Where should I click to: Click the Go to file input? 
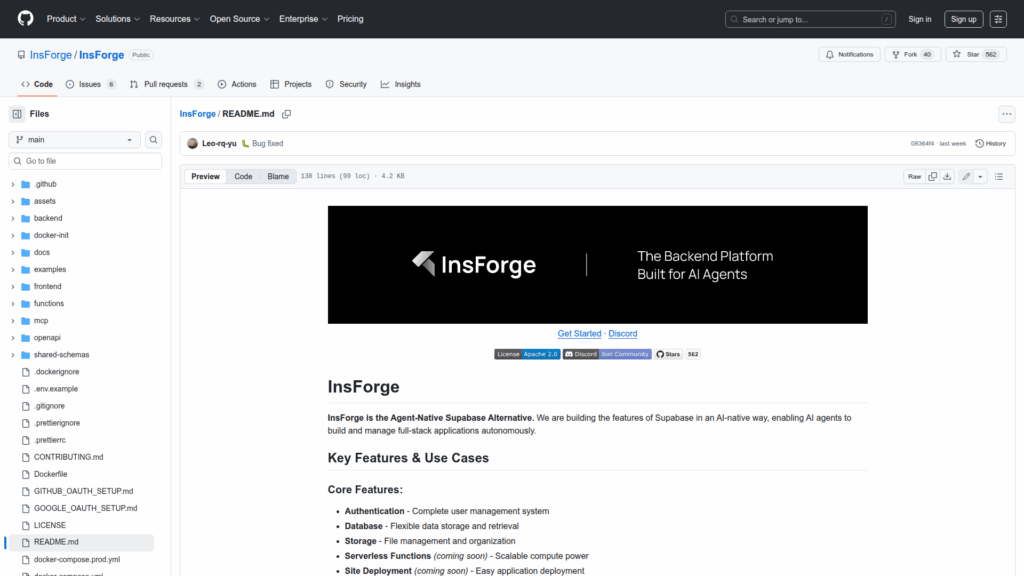[86, 161]
